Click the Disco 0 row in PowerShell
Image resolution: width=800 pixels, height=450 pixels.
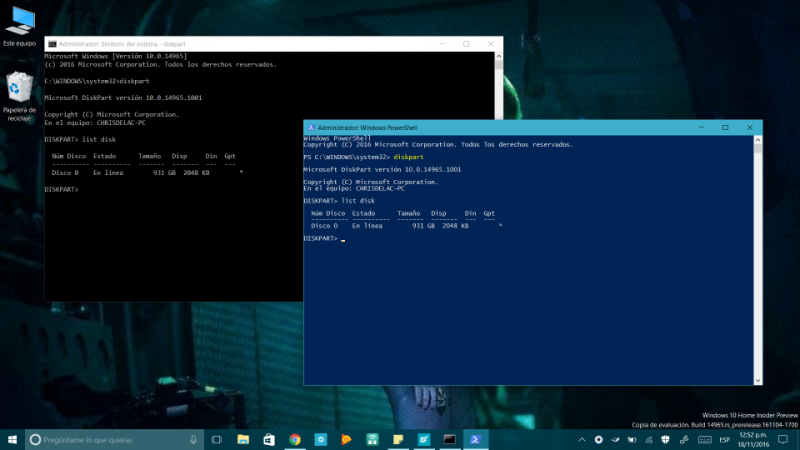pyautogui.click(x=406, y=226)
